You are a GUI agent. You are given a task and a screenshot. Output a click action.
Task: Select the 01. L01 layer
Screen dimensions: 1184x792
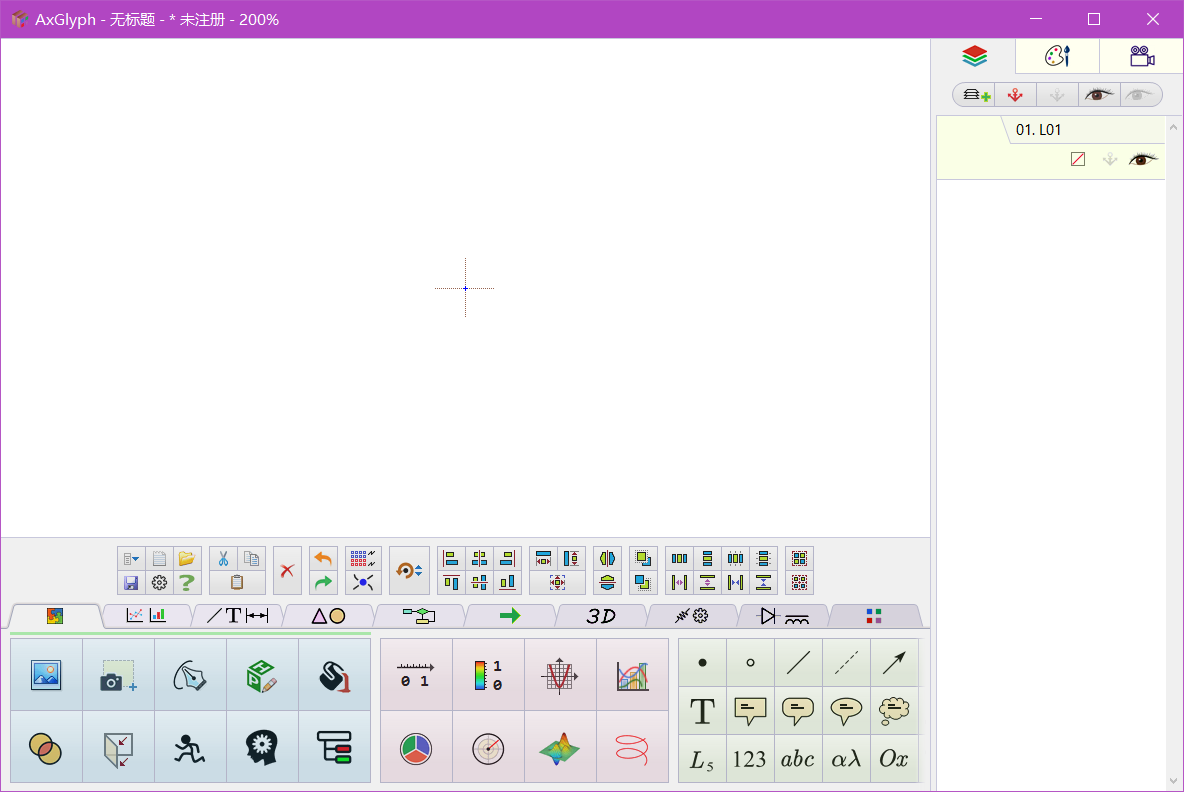coord(1050,147)
